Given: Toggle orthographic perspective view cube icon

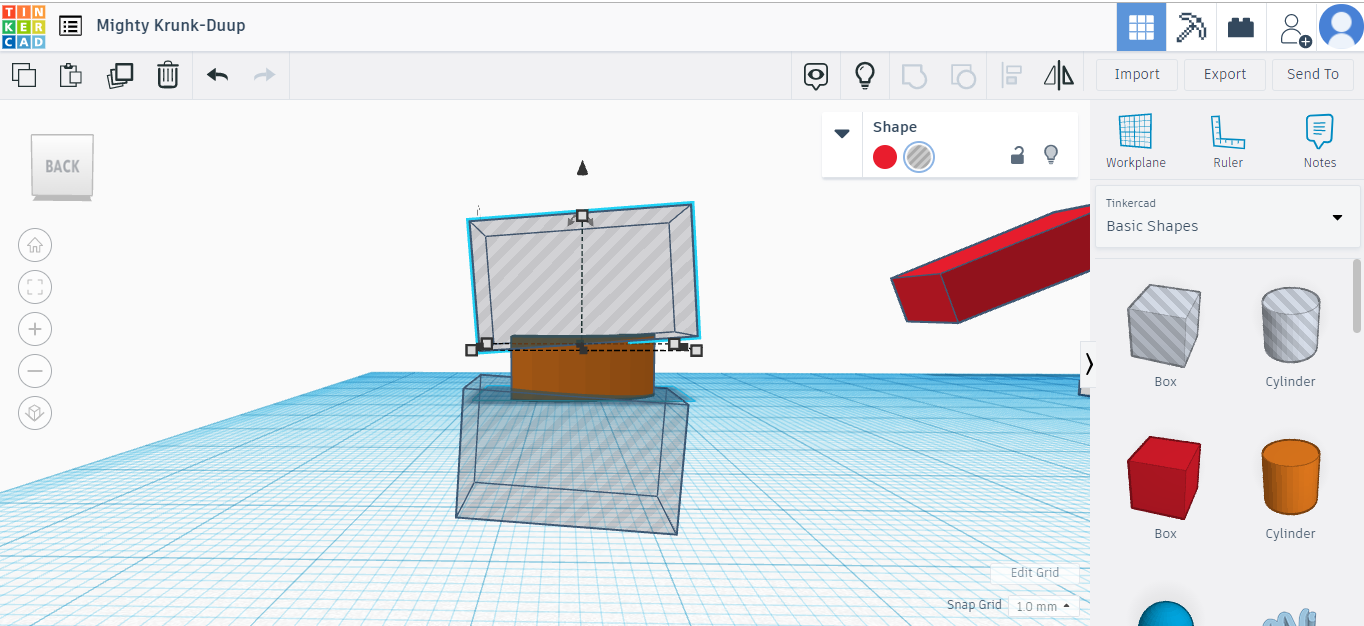Looking at the screenshot, I should point(35,413).
